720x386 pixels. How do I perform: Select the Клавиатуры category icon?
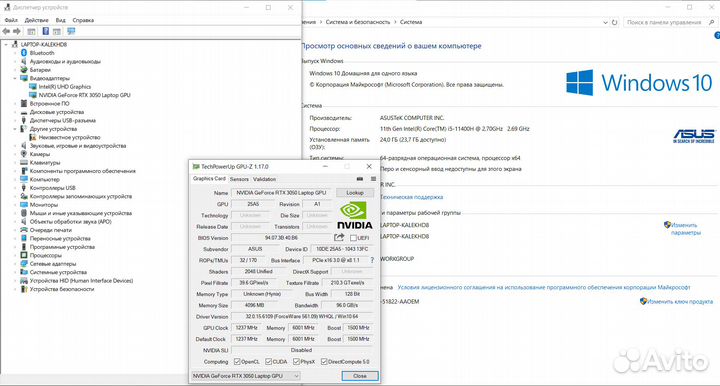(x=24, y=162)
